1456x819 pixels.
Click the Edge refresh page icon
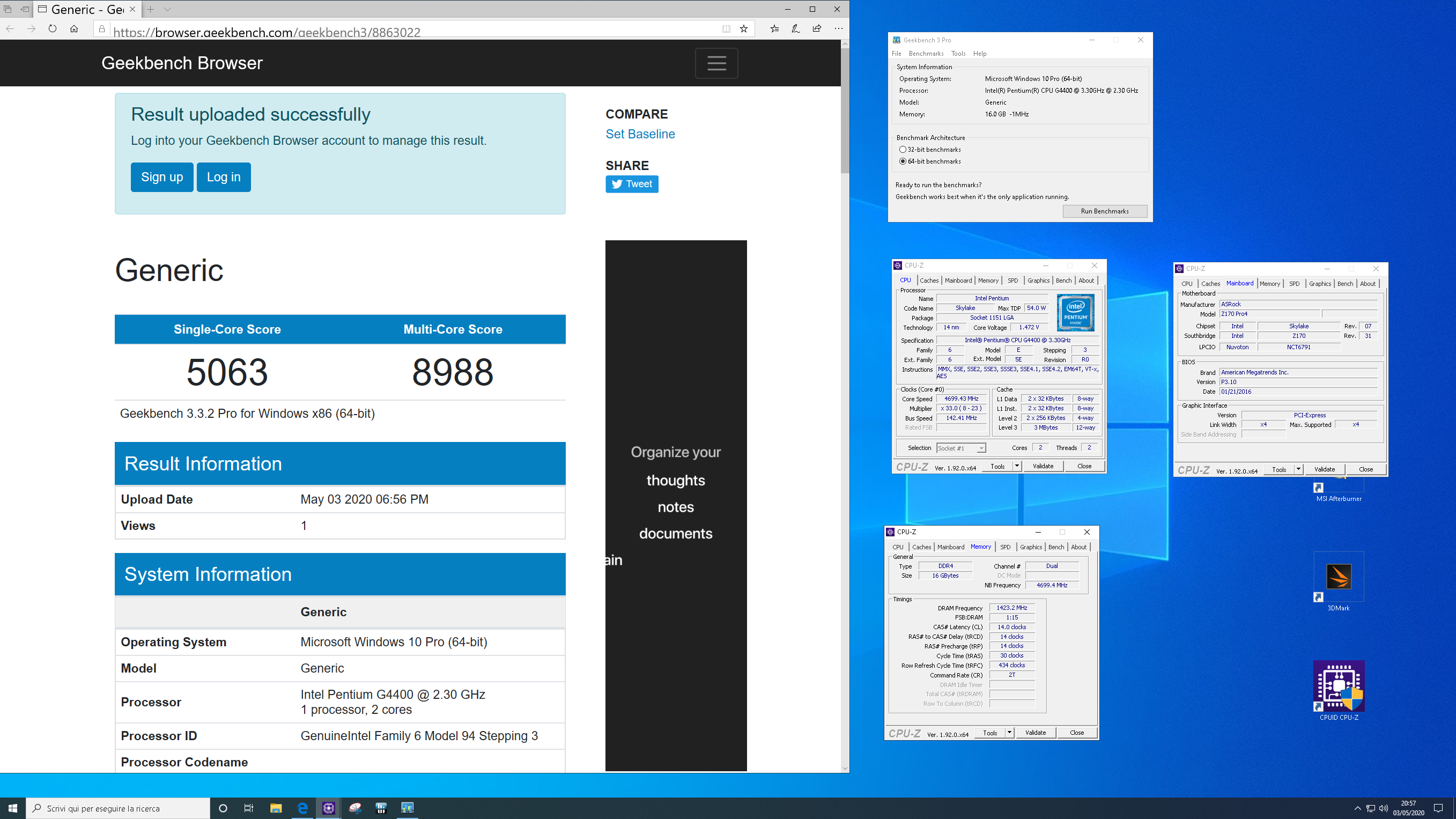coord(53,29)
